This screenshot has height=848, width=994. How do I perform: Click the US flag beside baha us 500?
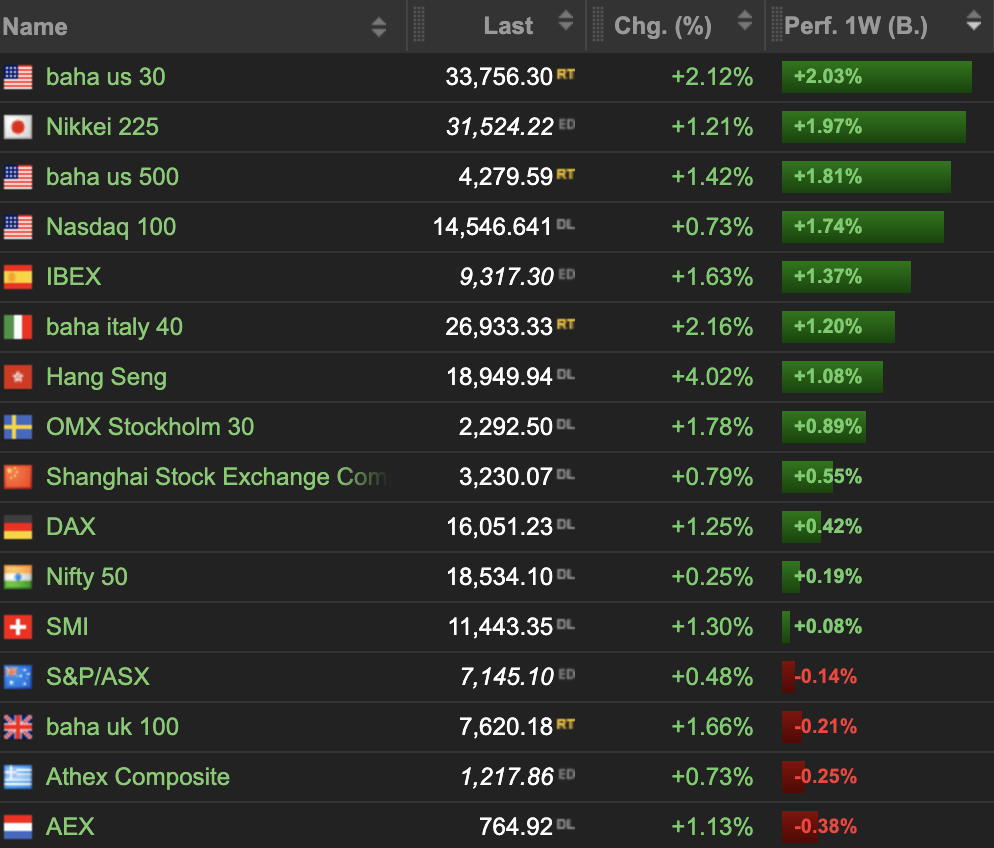point(18,177)
